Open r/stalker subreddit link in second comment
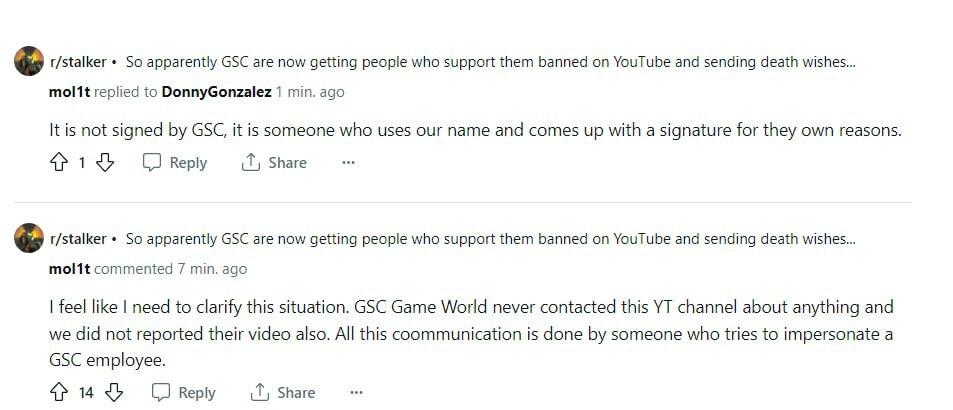Viewport: 953px width, 410px height. [77, 239]
